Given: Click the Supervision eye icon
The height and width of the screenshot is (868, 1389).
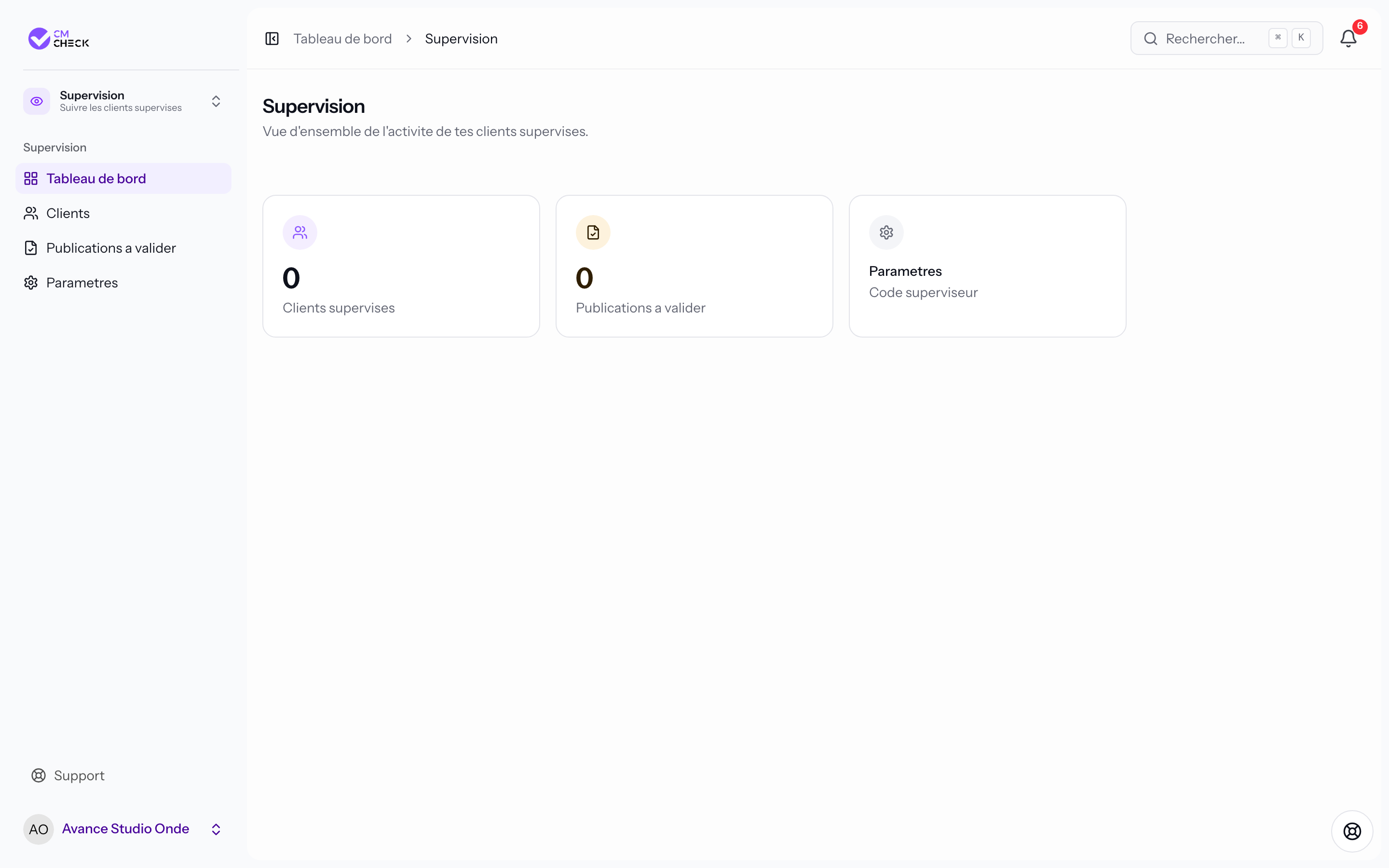Looking at the screenshot, I should coord(37,101).
